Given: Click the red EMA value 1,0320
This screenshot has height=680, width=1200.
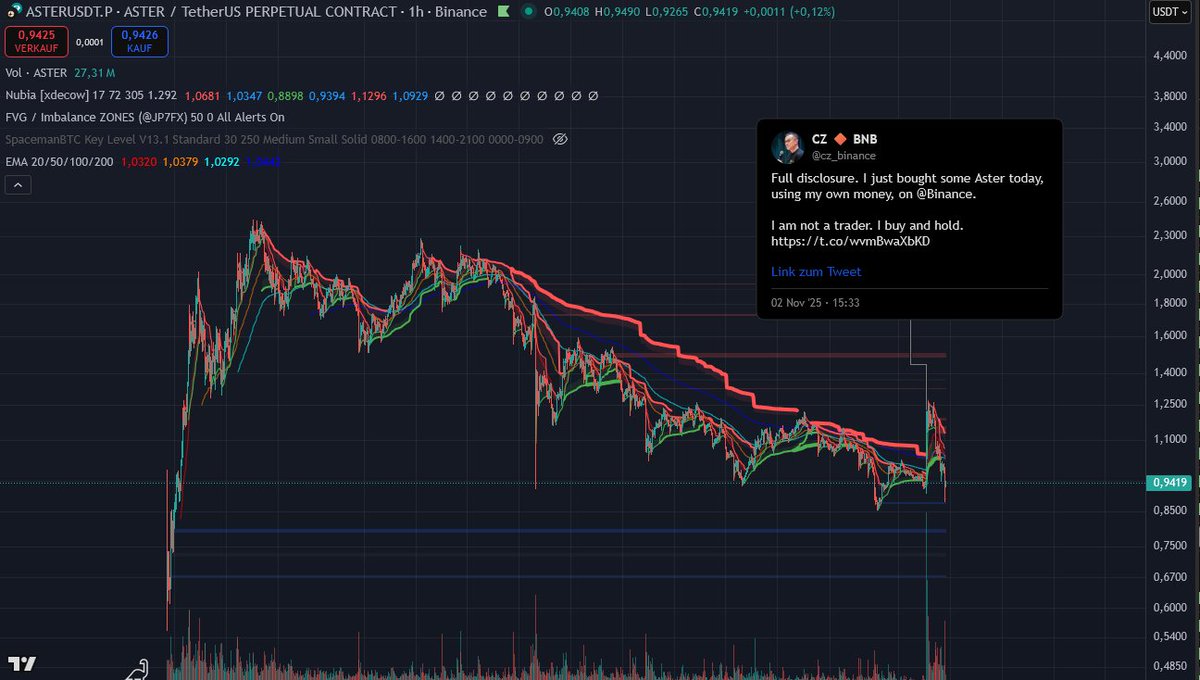Looking at the screenshot, I should 138,161.
